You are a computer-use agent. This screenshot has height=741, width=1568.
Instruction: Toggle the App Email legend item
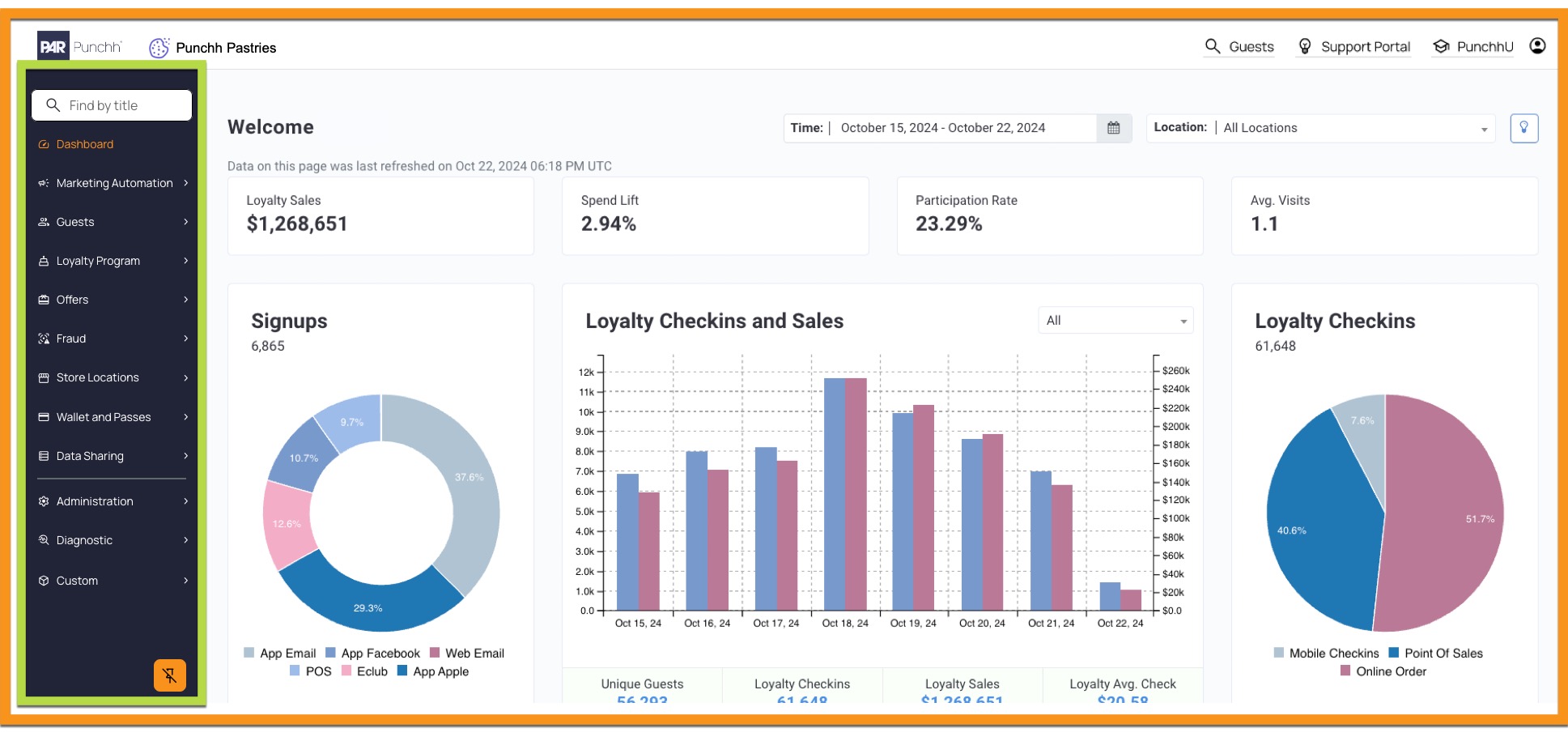tap(280, 654)
